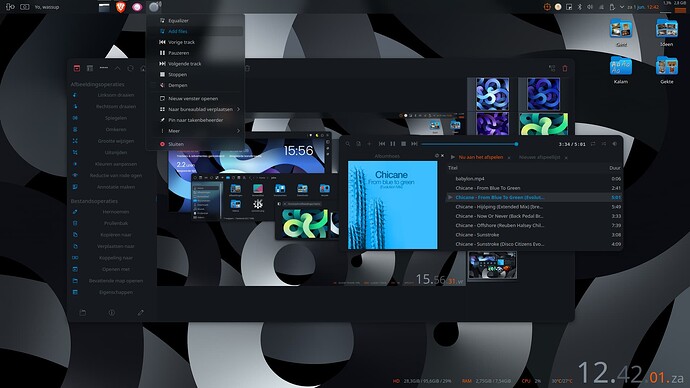This screenshot has width=690, height=388.
Task: Select Vorige track menu entry
Action: tap(195, 42)
